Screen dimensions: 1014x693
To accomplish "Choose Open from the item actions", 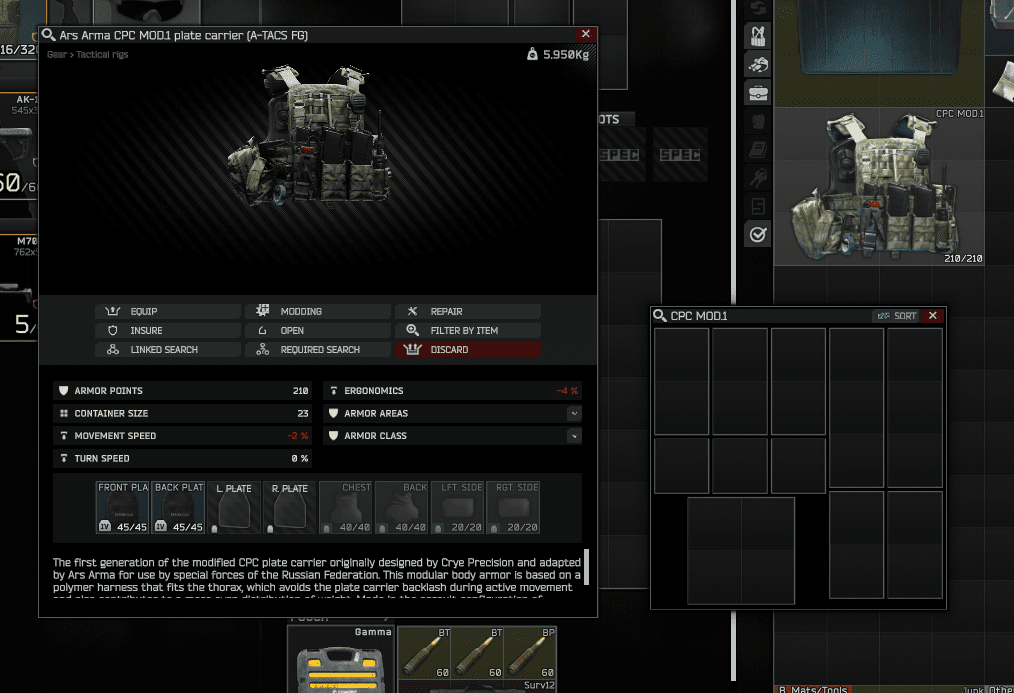I will (x=318, y=330).
